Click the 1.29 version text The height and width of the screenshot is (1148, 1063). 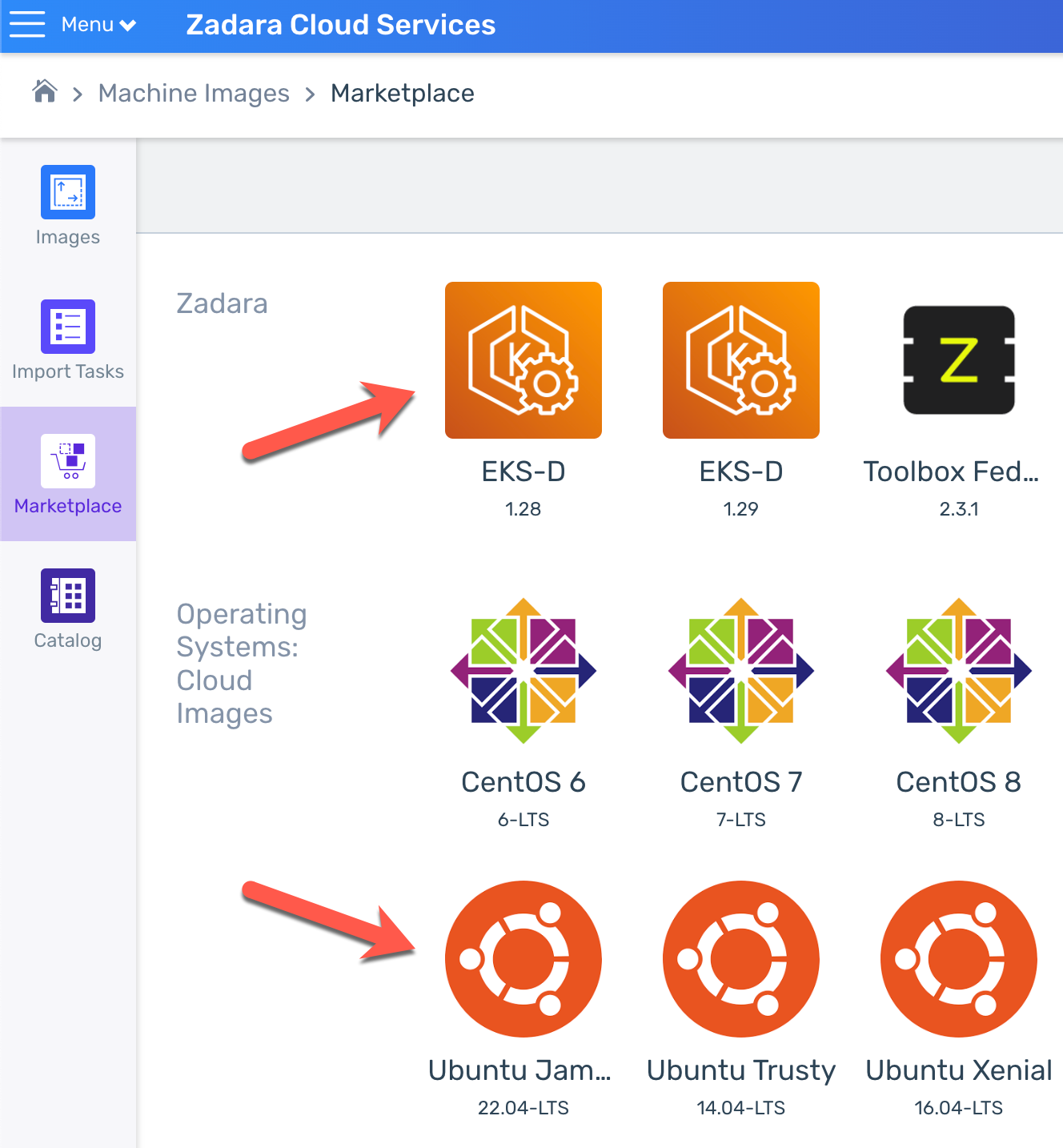point(741,509)
